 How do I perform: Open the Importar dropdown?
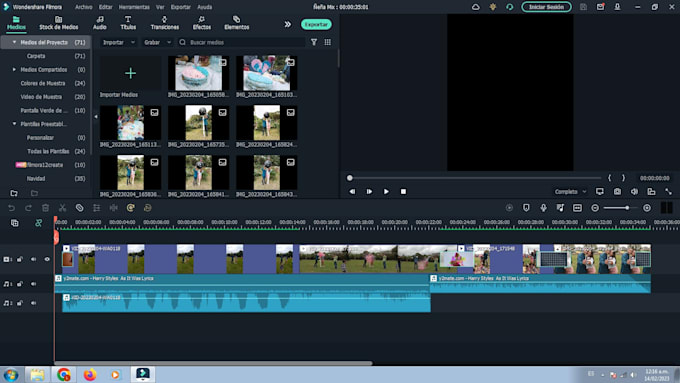click(x=118, y=42)
